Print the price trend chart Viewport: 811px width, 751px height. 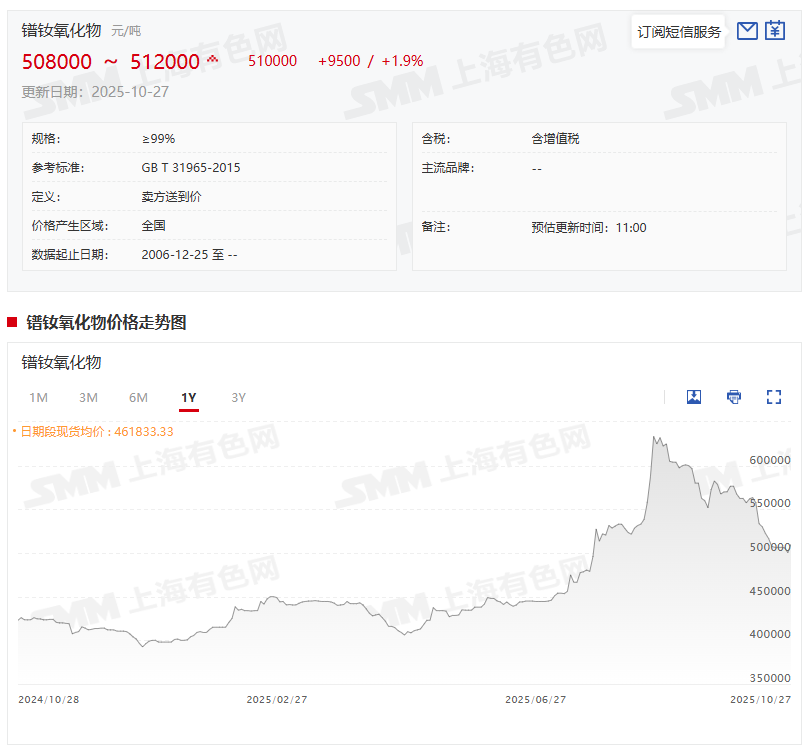[x=734, y=397]
